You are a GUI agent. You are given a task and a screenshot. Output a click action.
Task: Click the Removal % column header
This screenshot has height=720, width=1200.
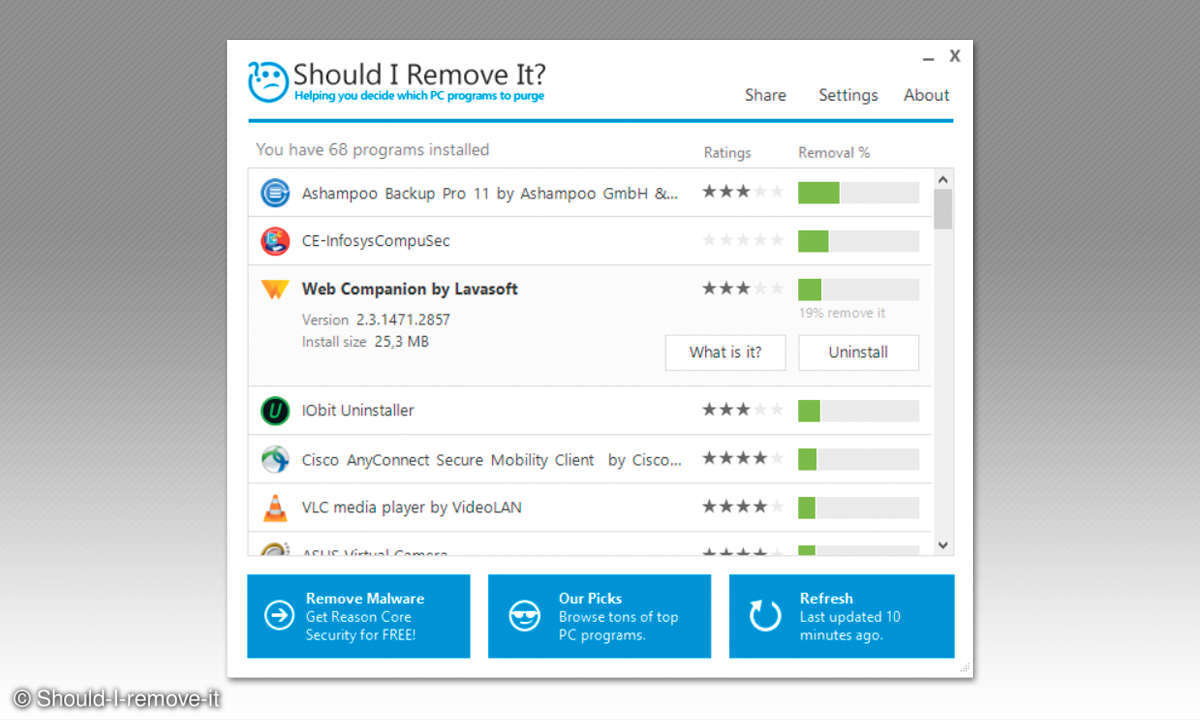[834, 153]
